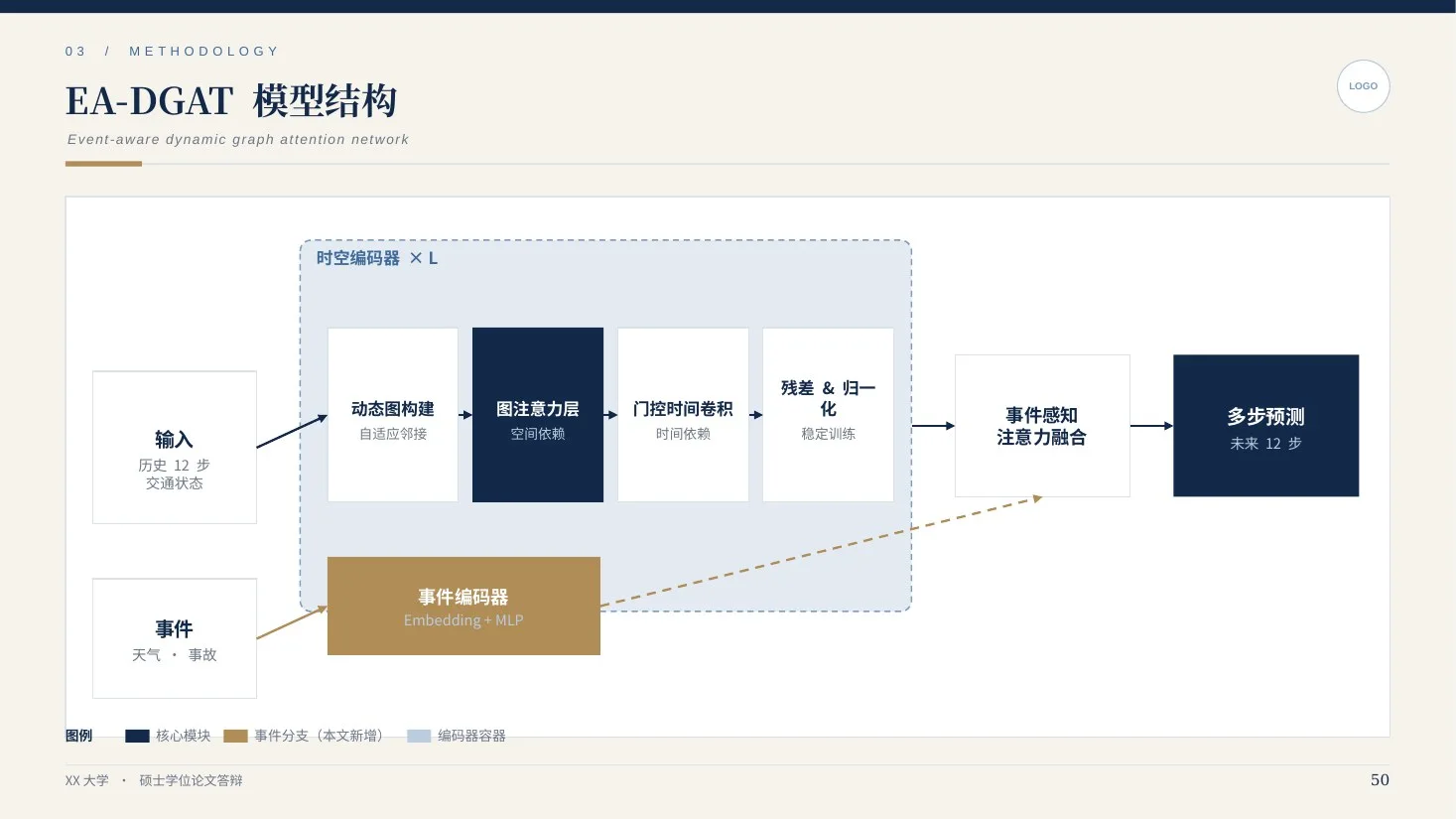Click the dashed gold arrow toward 注意力融合
The image size is (1456, 819).
[821, 551]
